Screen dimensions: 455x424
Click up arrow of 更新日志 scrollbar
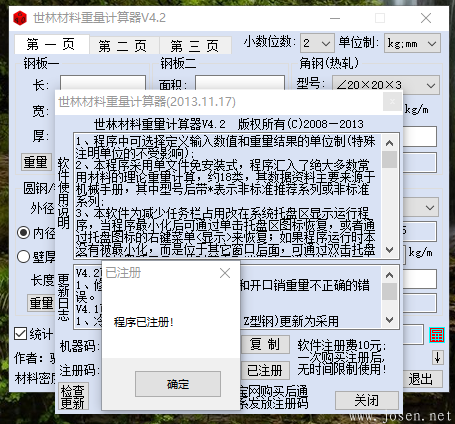coord(389,275)
